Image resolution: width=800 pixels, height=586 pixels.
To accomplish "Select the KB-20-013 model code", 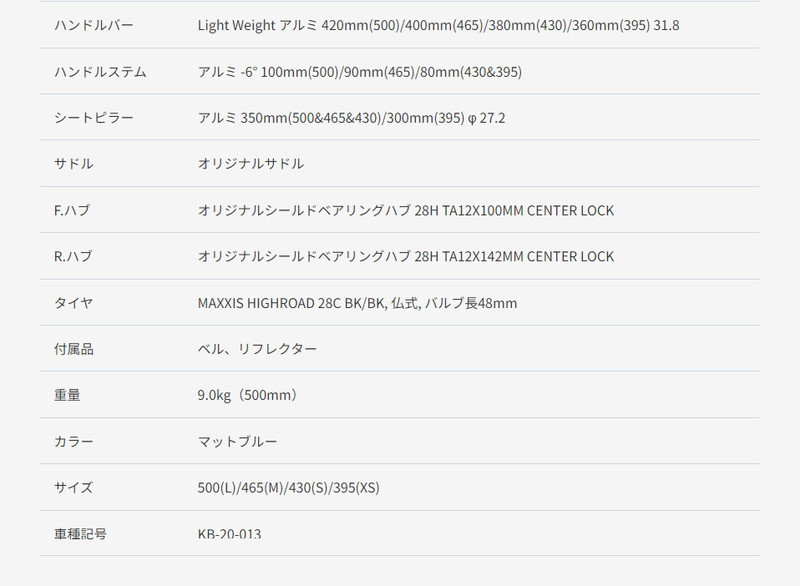I will [229, 533].
